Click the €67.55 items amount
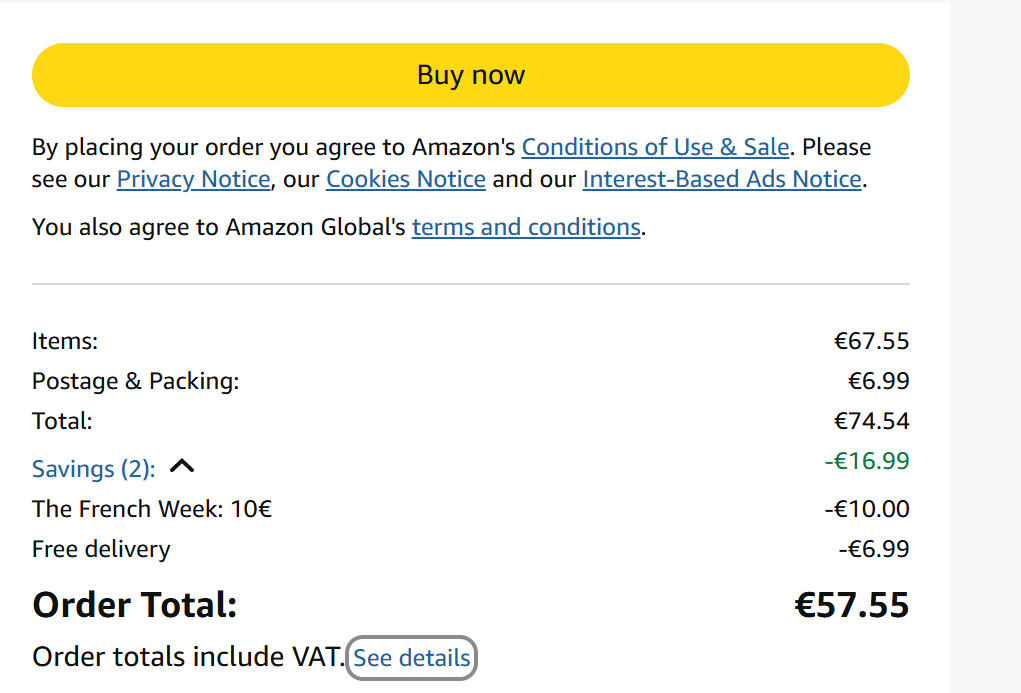Viewport: 1021px width, 693px height. click(x=871, y=341)
